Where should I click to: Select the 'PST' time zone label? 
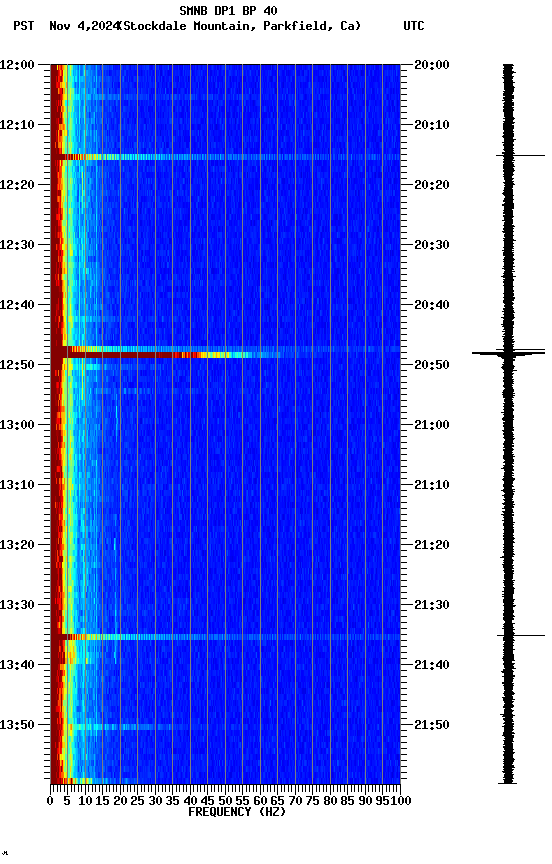23,26
